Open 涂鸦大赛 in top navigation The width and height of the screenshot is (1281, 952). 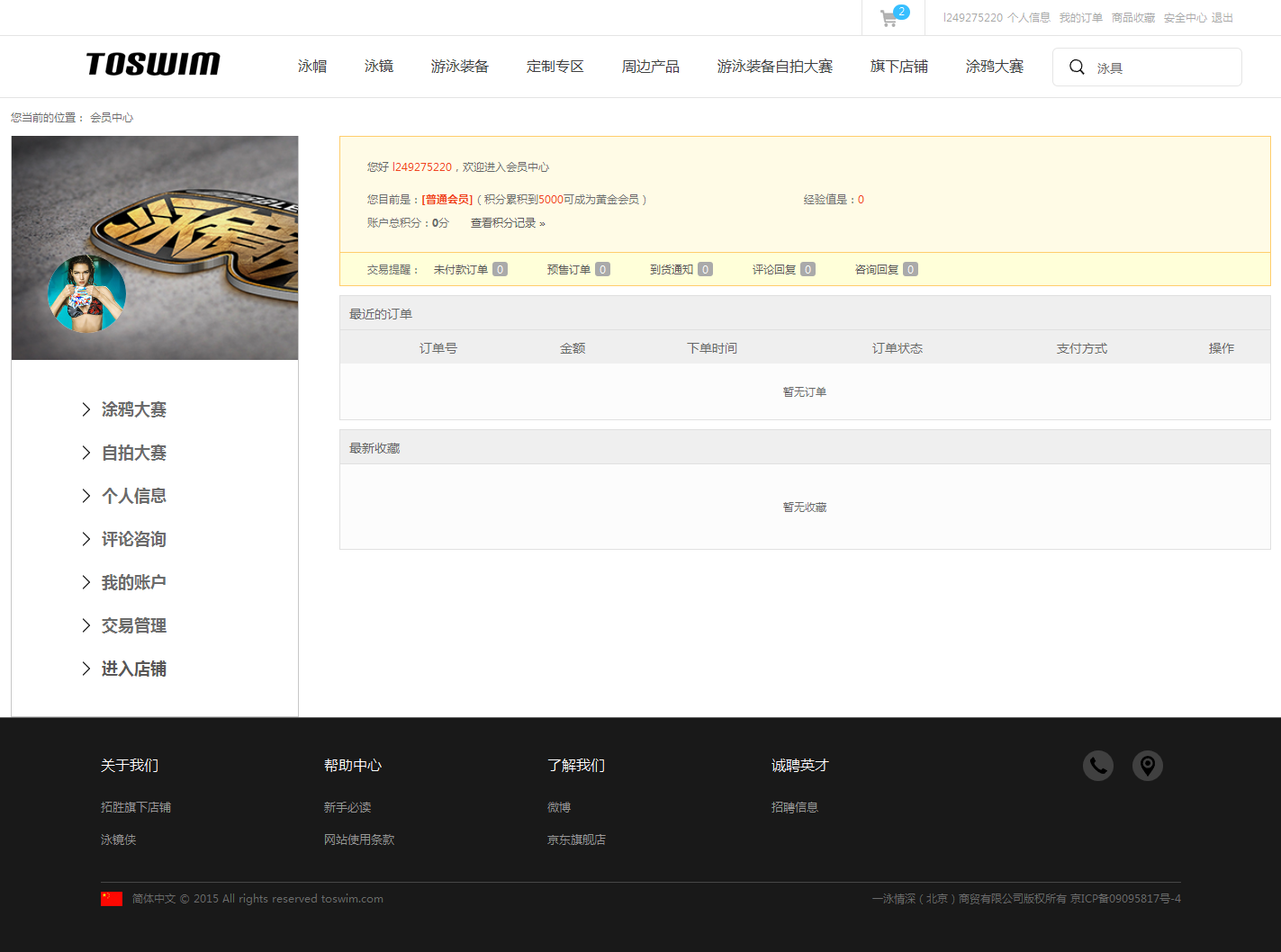pos(995,67)
